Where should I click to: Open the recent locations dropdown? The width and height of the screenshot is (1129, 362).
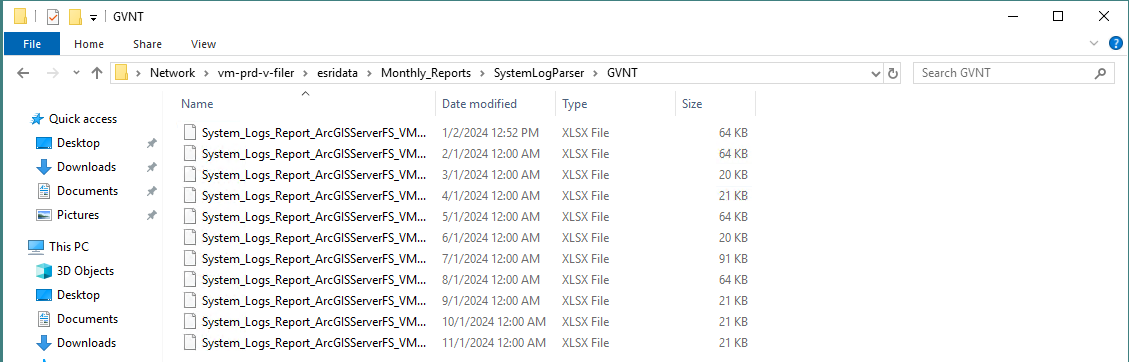point(76,73)
